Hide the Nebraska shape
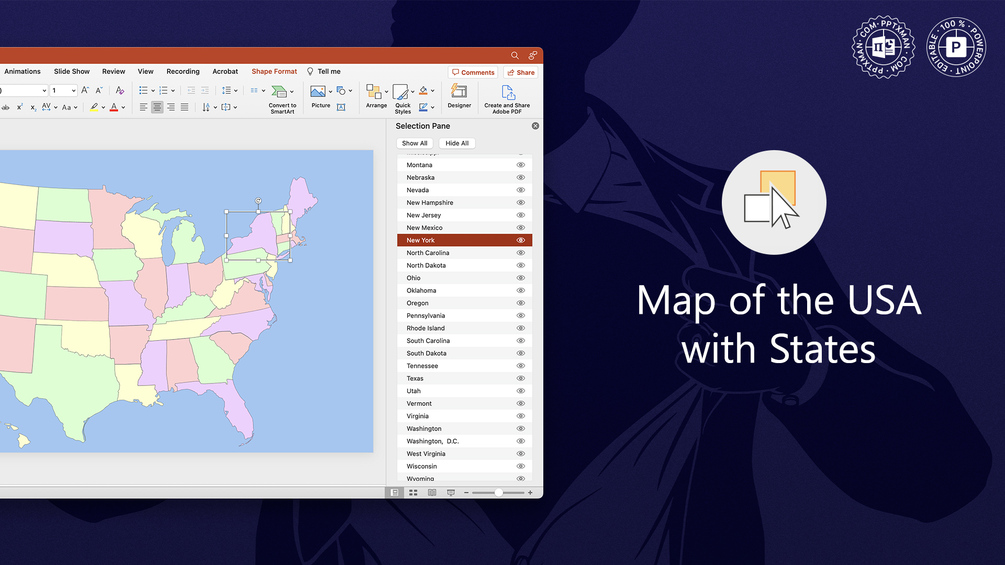This screenshot has height=565, width=1005. click(520, 177)
